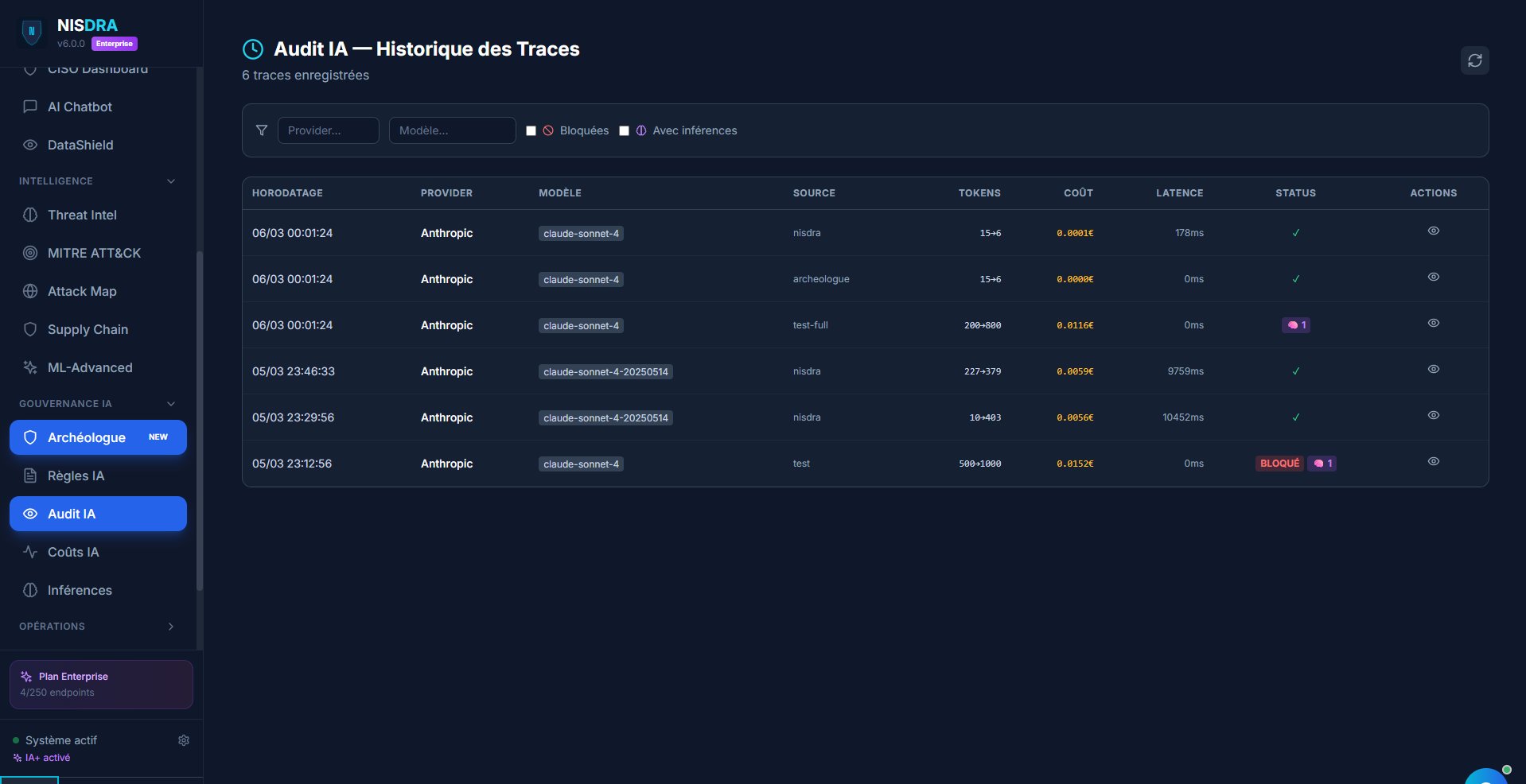View trace details for archeologue row
This screenshot has height=784, width=1526.
click(1434, 277)
